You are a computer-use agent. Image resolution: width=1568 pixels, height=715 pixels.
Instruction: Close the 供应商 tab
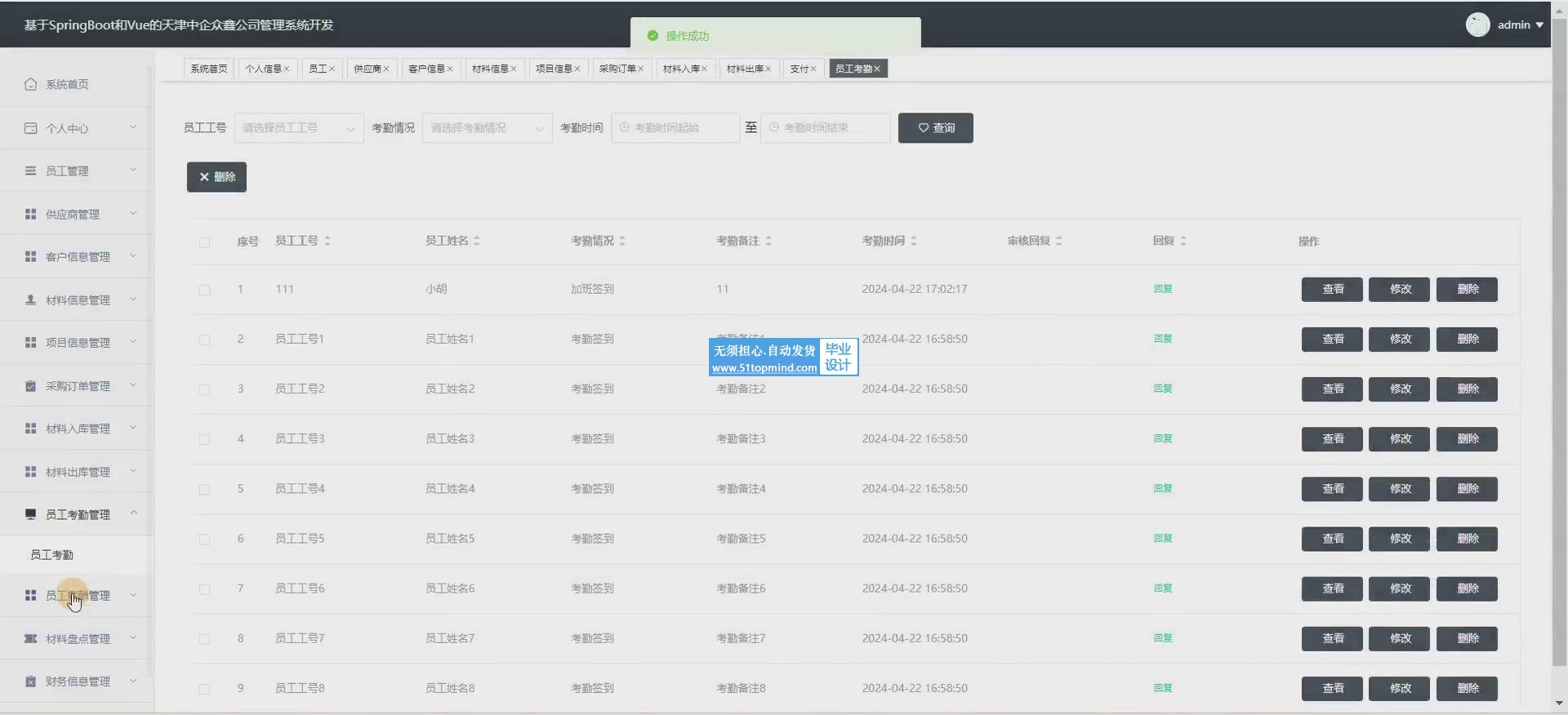tap(386, 69)
